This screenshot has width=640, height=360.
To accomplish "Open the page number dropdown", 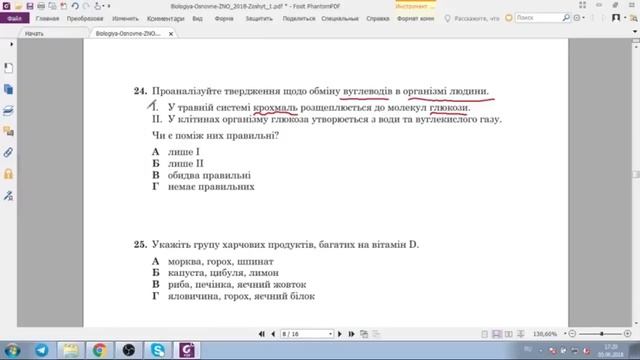I will (330, 334).
